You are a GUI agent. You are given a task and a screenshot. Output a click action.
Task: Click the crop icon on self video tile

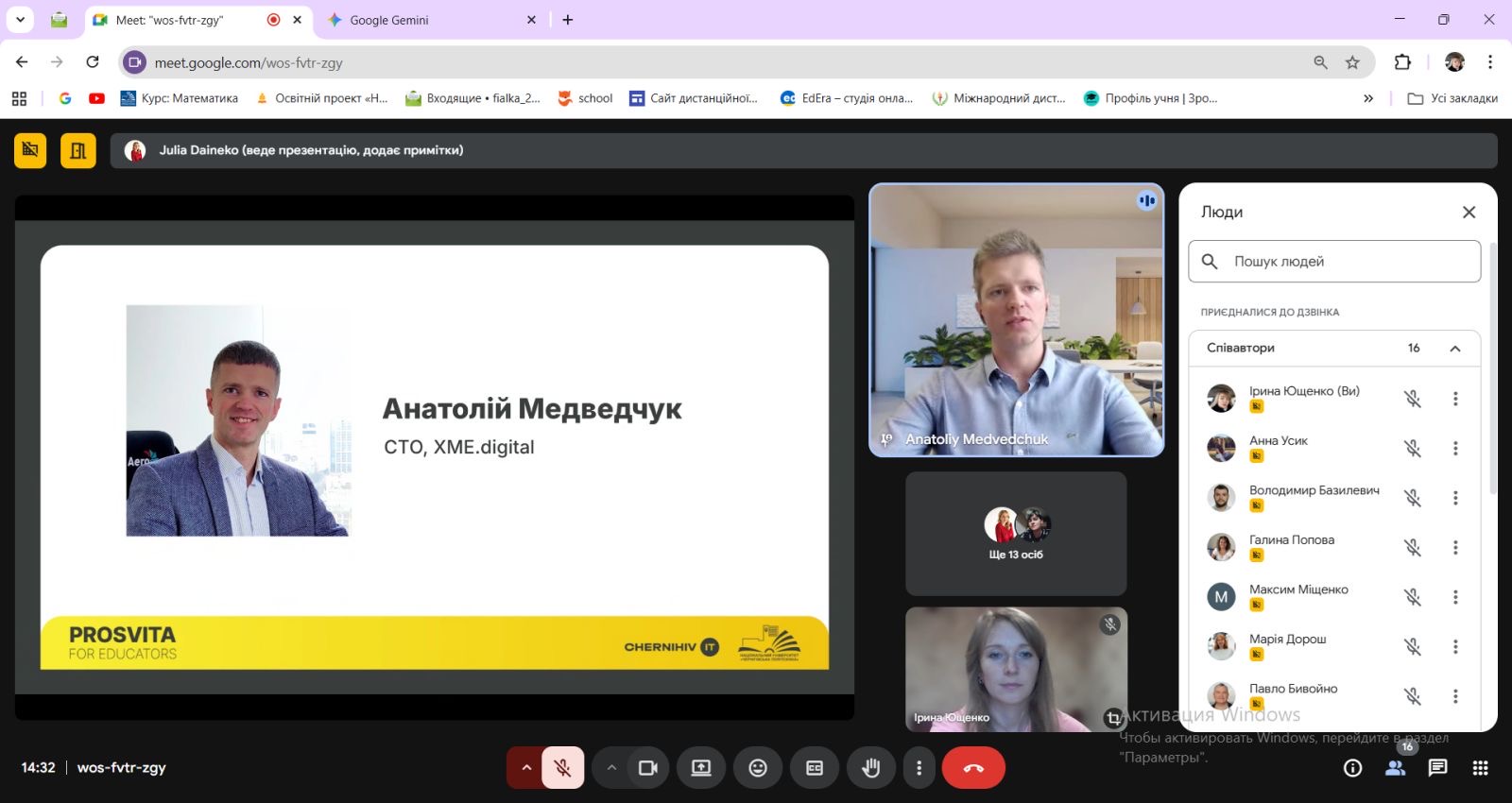click(x=1113, y=718)
